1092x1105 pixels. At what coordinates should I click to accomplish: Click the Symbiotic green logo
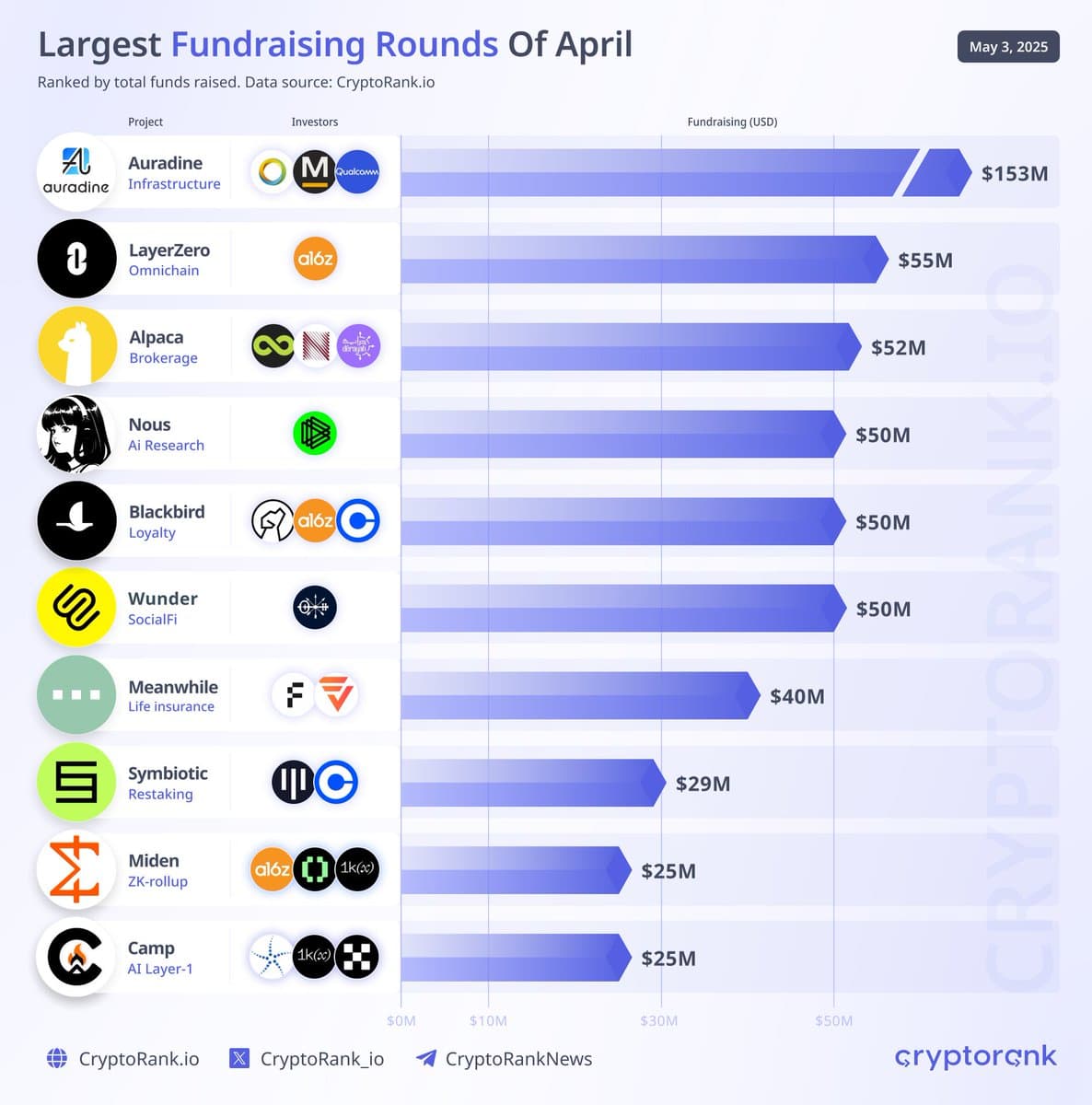tap(77, 782)
